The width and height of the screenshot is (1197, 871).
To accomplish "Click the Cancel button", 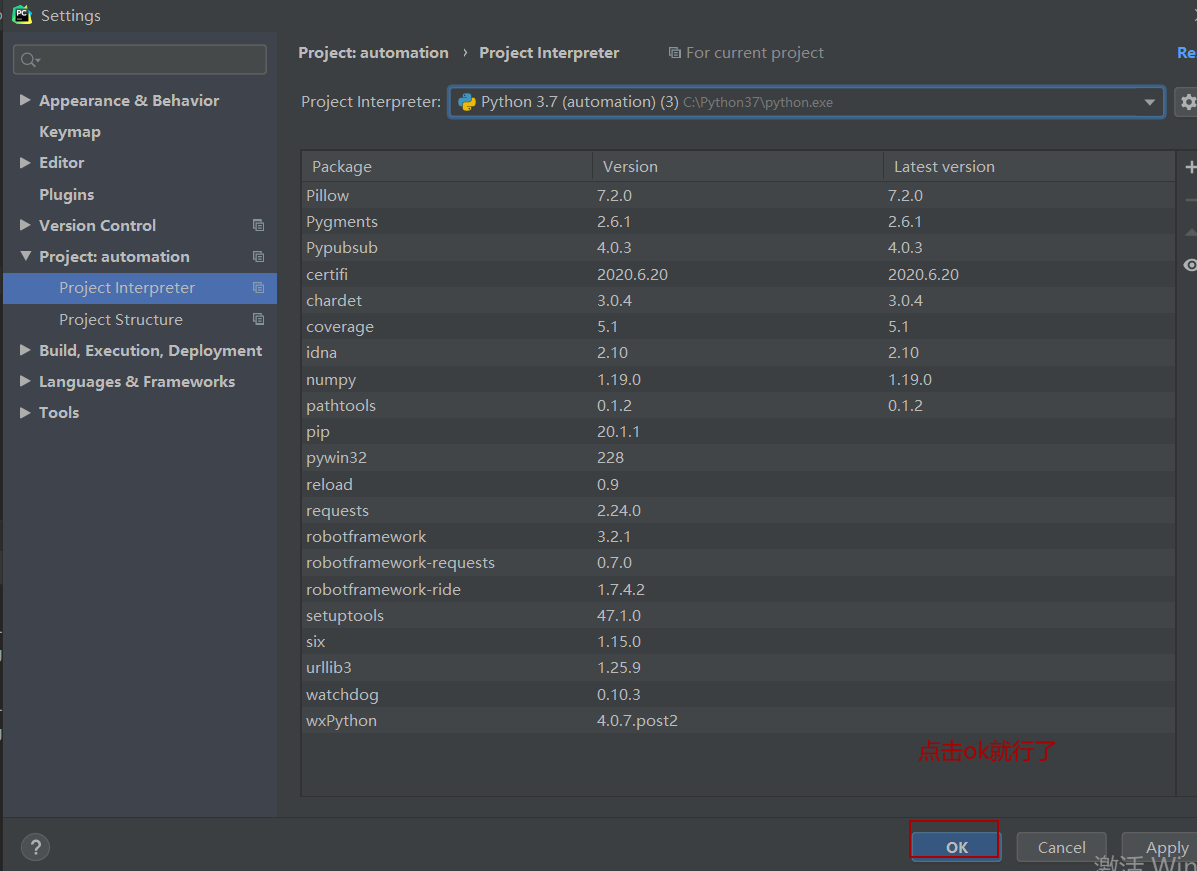I will click(x=1061, y=846).
